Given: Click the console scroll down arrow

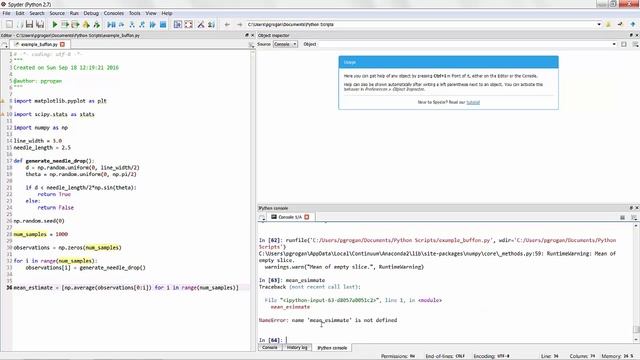Looking at the screenshot, I should coord(636,340).
